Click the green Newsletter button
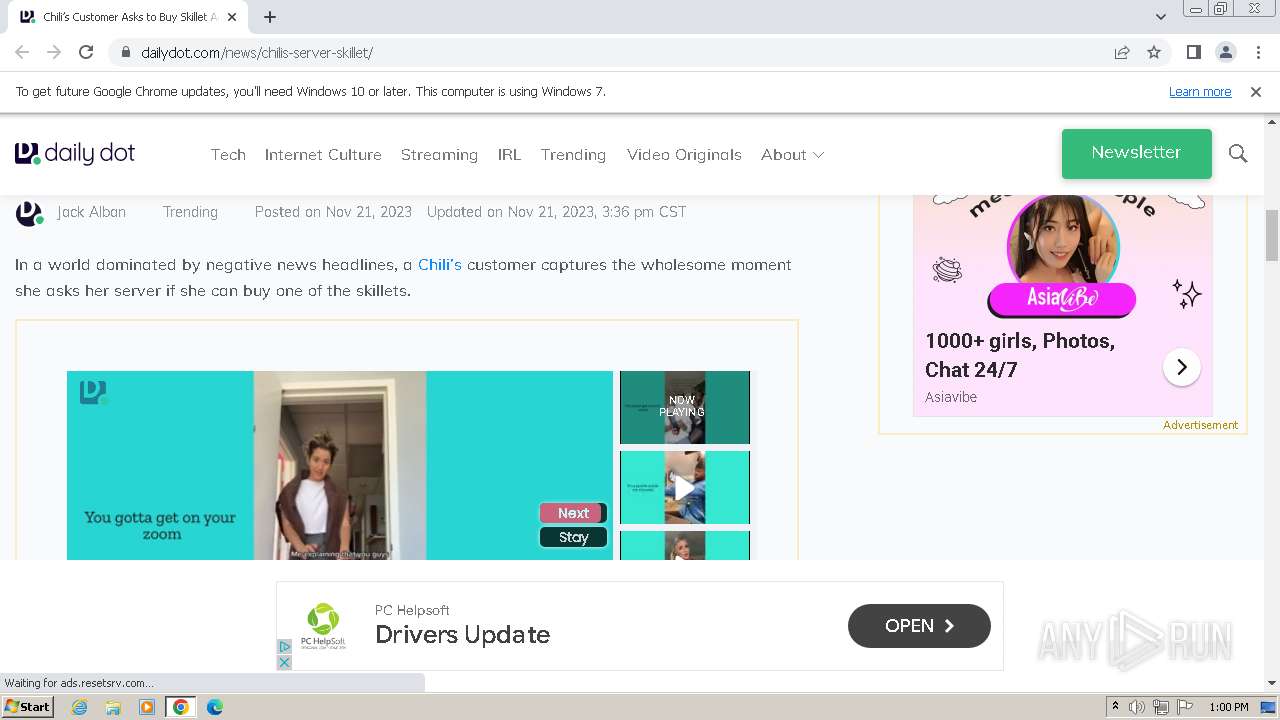1280x720 pixels. click(1136, 153)
